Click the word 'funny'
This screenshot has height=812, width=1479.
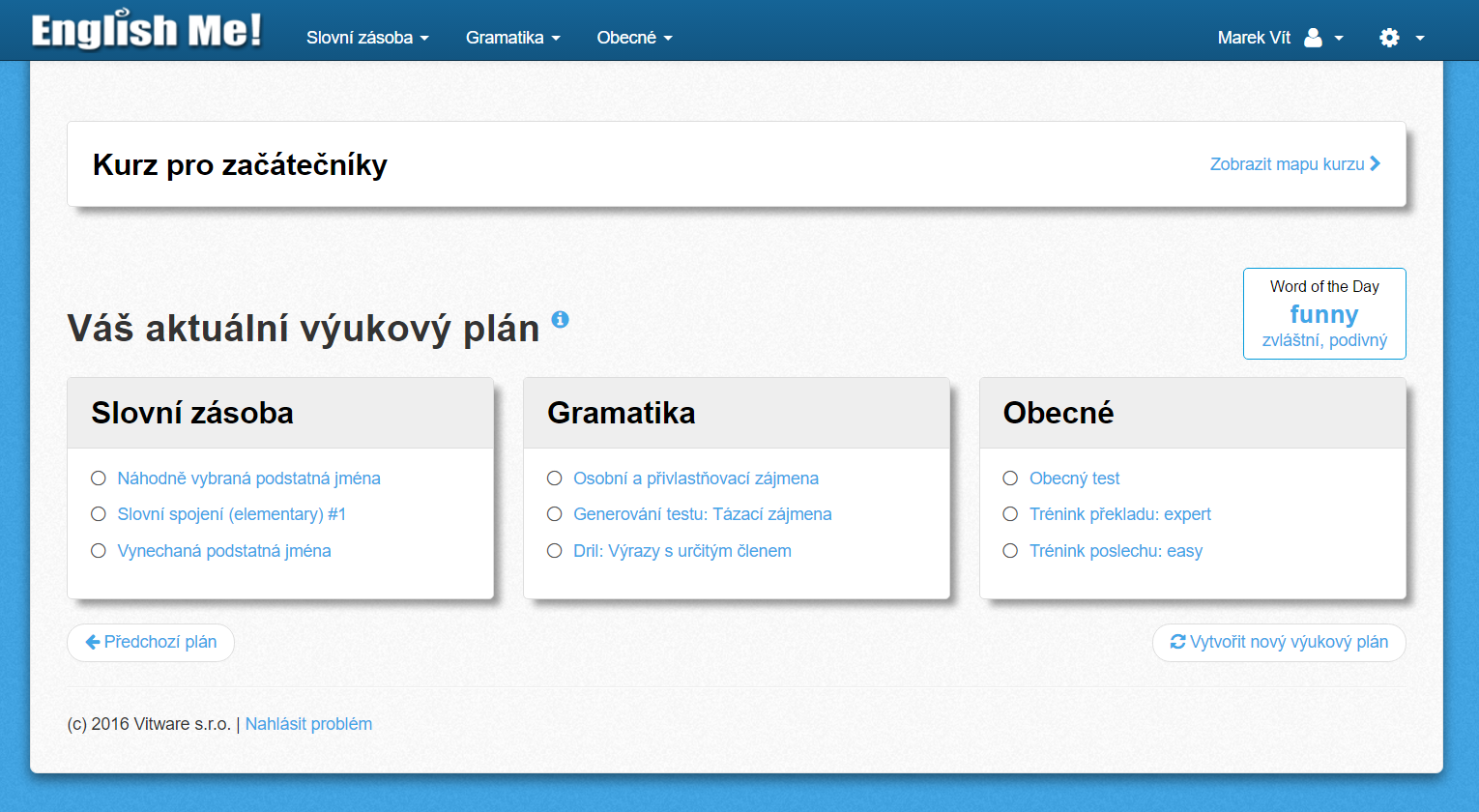pos(1324,314)
